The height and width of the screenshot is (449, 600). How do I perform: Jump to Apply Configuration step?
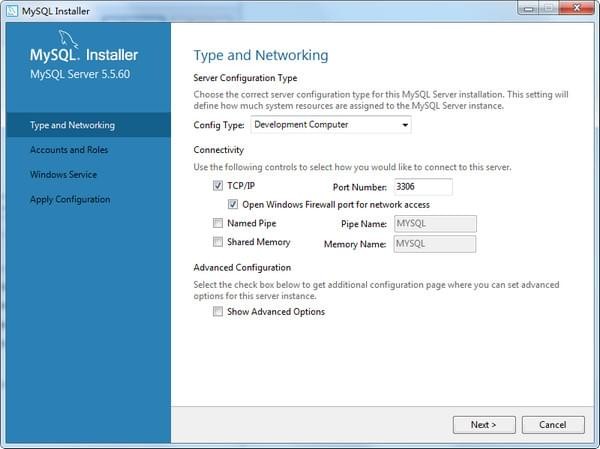pos(70,199)
